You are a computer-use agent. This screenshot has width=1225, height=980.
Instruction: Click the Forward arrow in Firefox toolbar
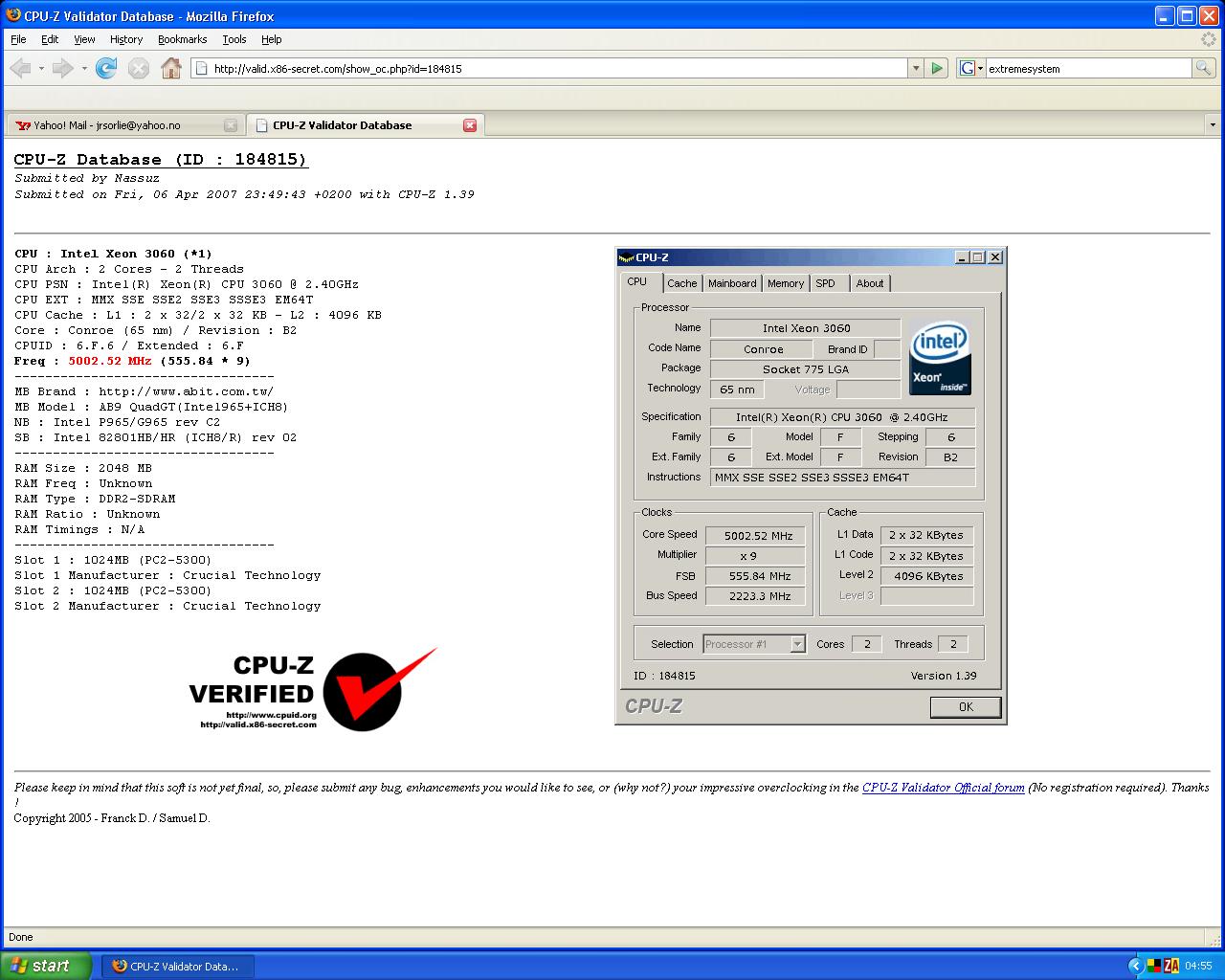[62, 68]
